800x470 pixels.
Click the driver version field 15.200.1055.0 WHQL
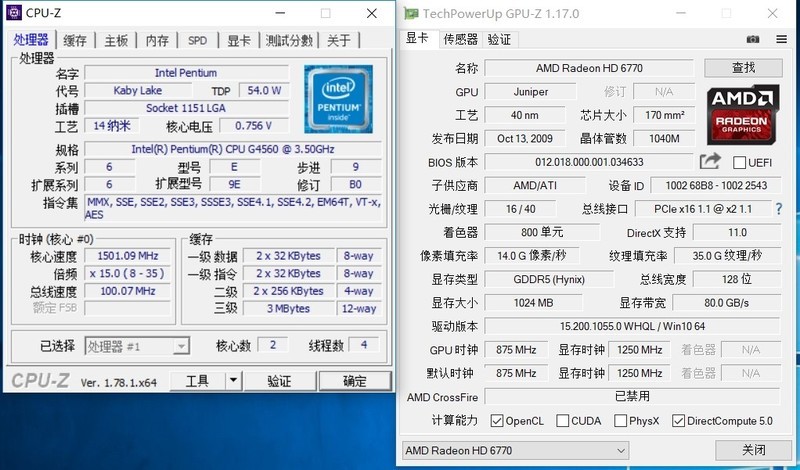(x=632, y=326)
